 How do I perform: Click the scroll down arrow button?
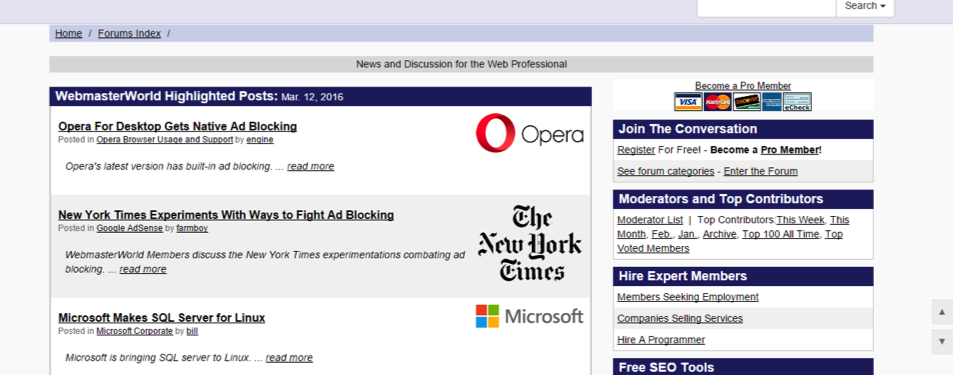click(942, 342)
